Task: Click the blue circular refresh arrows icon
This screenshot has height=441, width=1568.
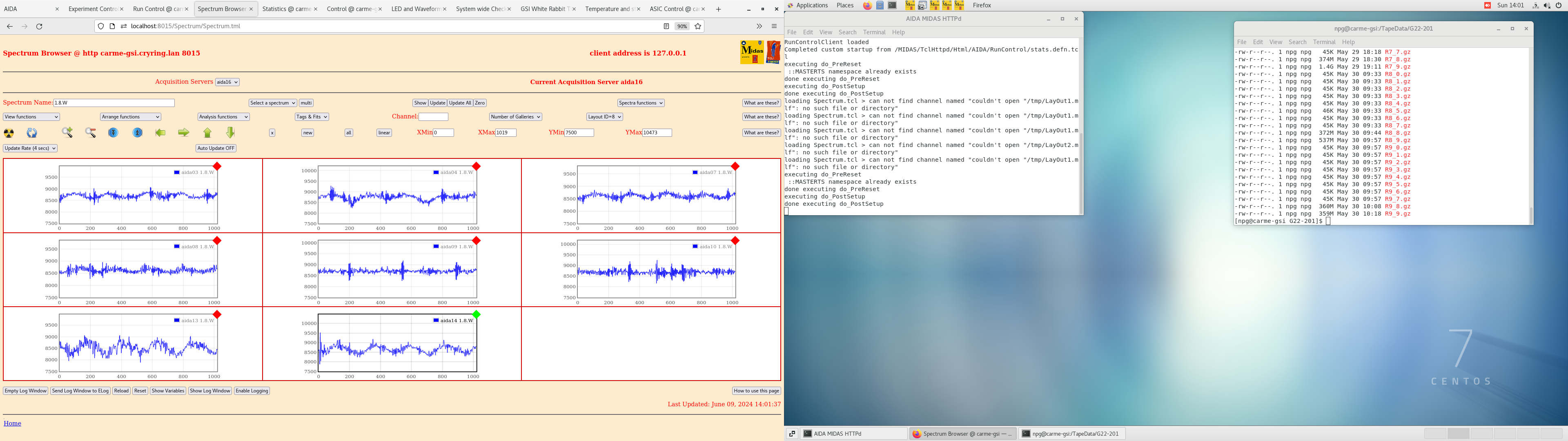Action: tap(32, 133)
